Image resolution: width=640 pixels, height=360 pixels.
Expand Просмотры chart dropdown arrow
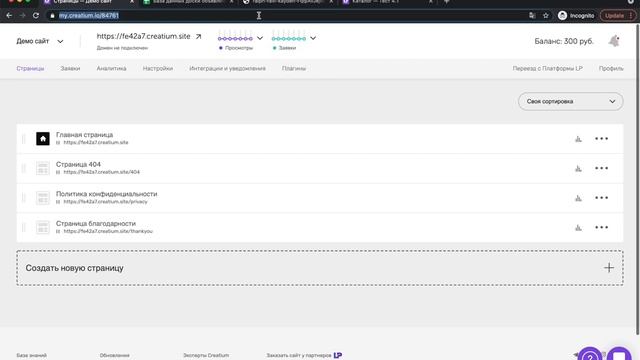[260, 38]
